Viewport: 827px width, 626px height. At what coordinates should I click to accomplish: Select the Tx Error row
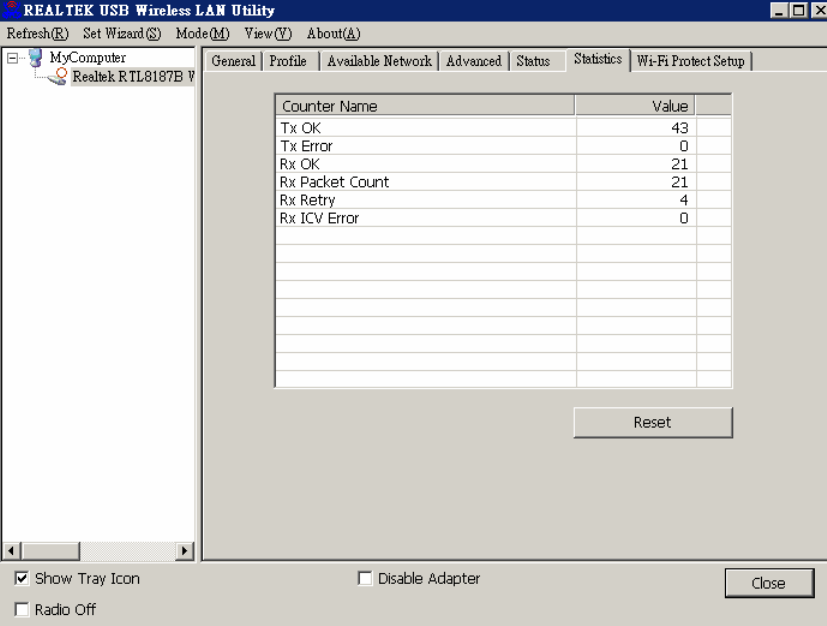point(503,146)
